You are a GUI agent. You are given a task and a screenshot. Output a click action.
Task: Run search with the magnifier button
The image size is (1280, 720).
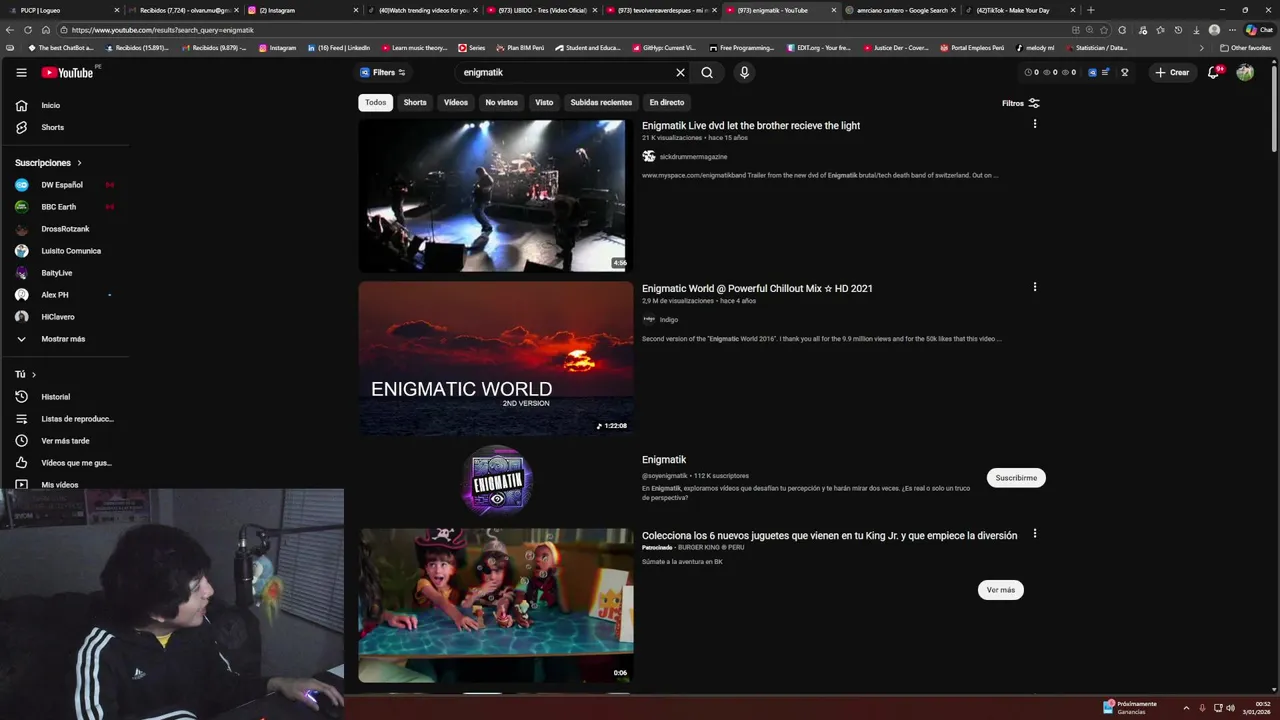click(x=707, y=72)
